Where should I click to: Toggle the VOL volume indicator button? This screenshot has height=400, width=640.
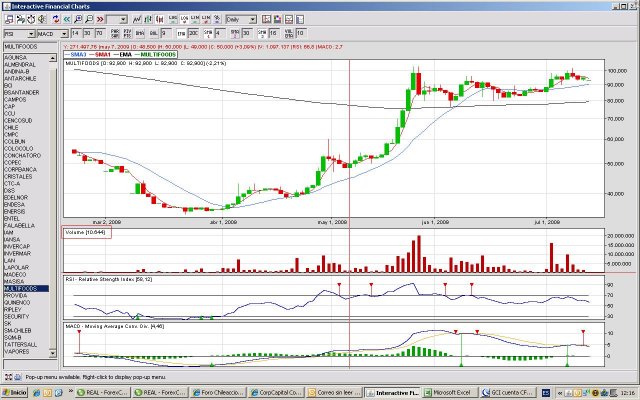(289, 33)
